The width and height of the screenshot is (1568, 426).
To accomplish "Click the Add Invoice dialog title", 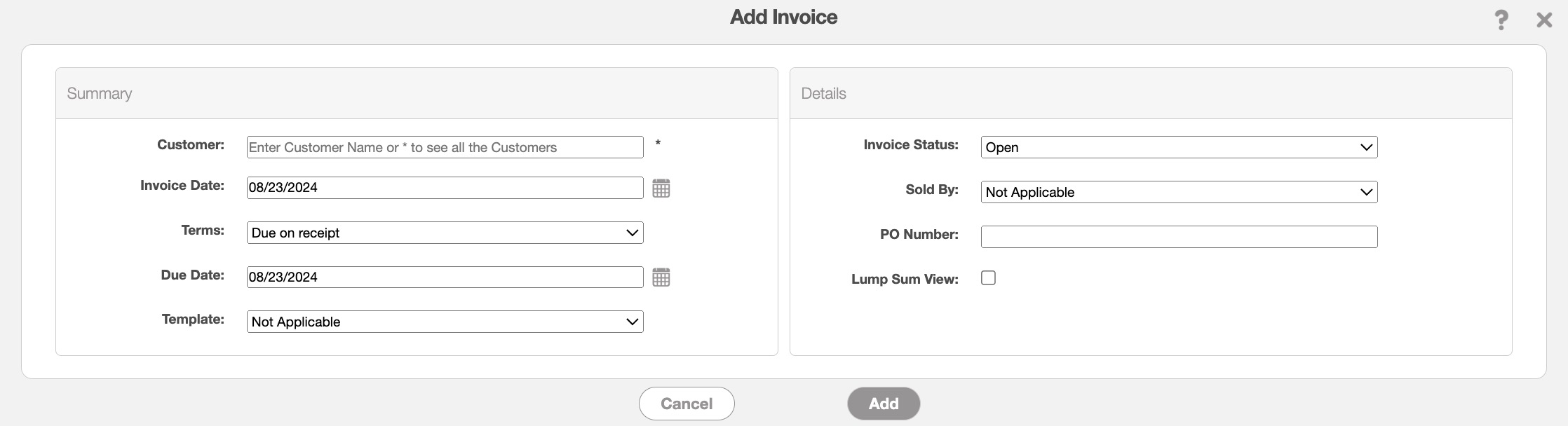I will point(783,17).
